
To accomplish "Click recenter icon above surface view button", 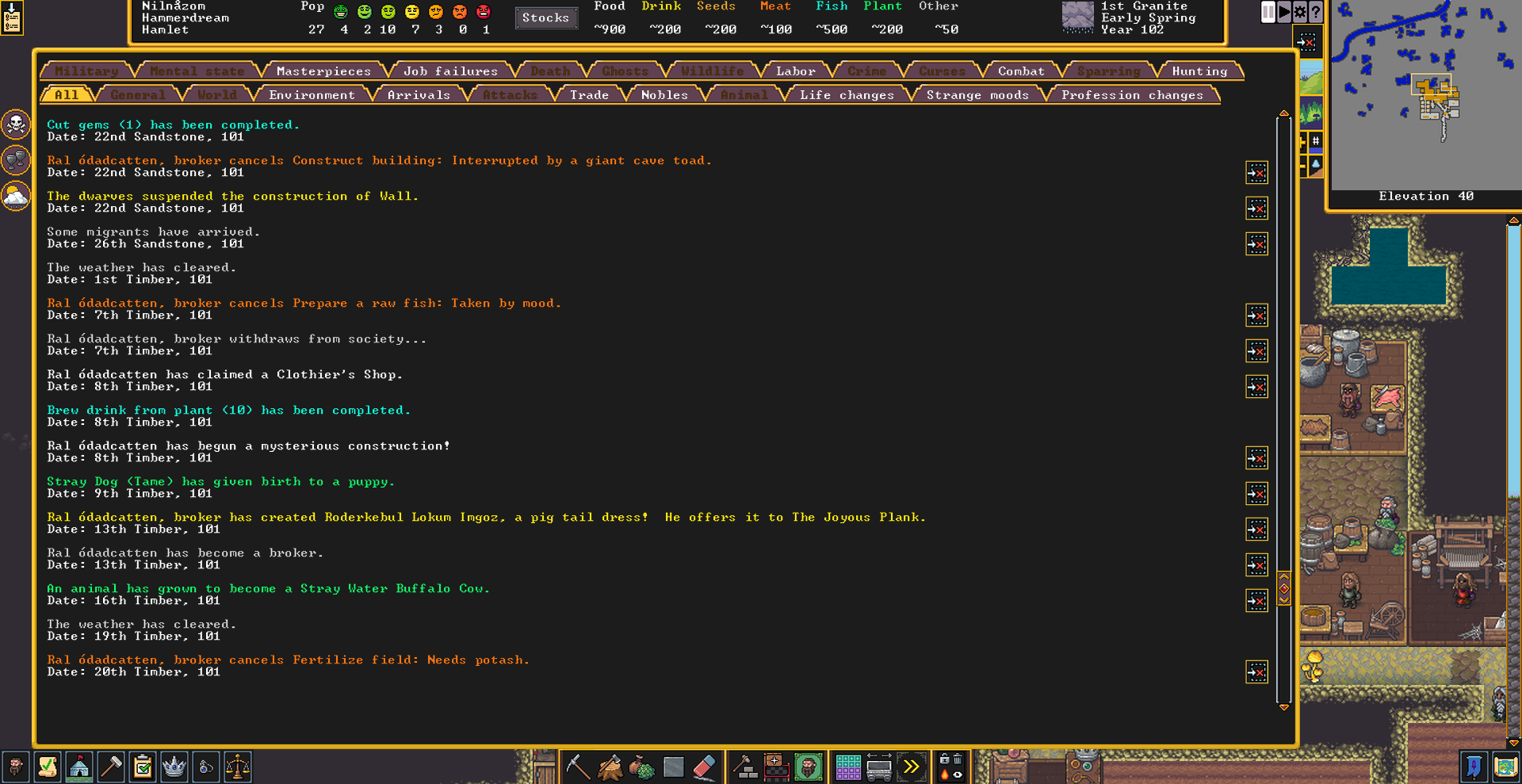I will coord(1307,41).
